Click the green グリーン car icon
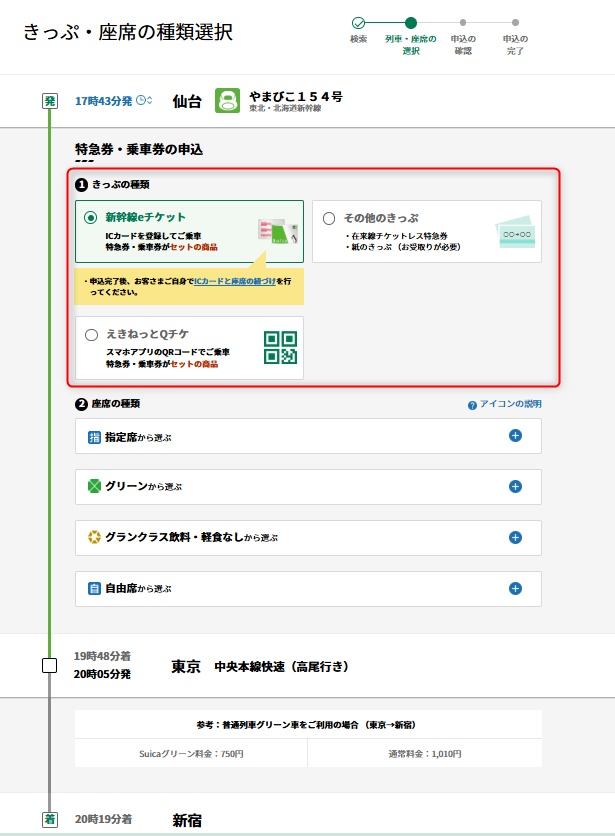Screen dimensions: 615x836 [x=94, y=487]
